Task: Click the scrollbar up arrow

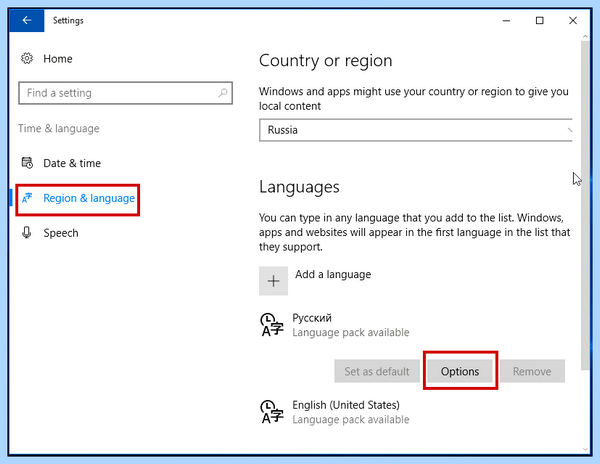Action: coord(585,36)
